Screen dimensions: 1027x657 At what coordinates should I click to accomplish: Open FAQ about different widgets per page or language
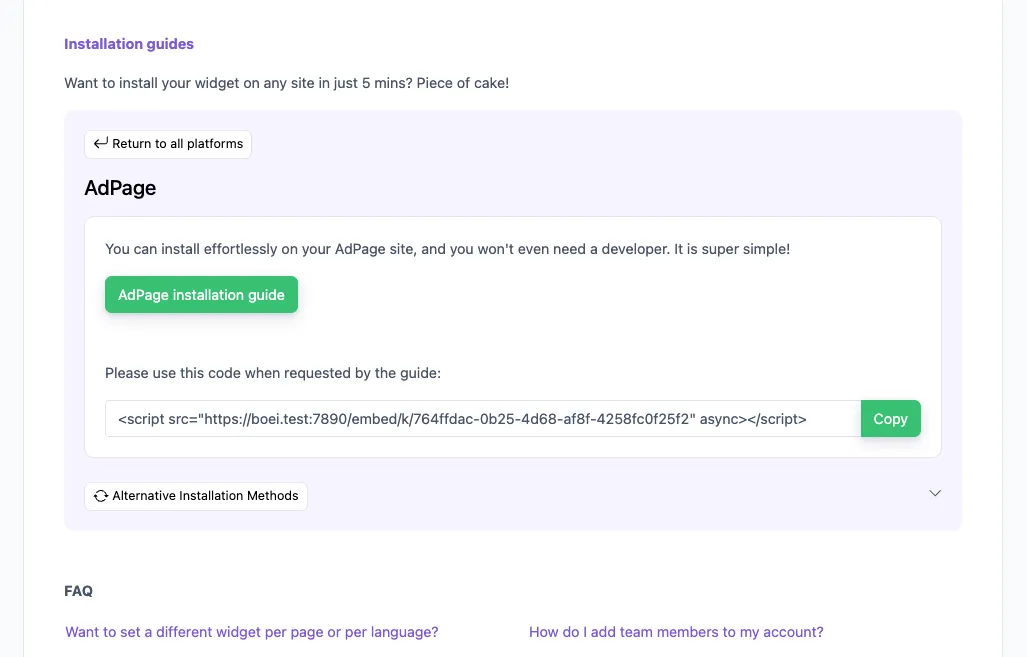pyautogui.click(x=251, y=631)
